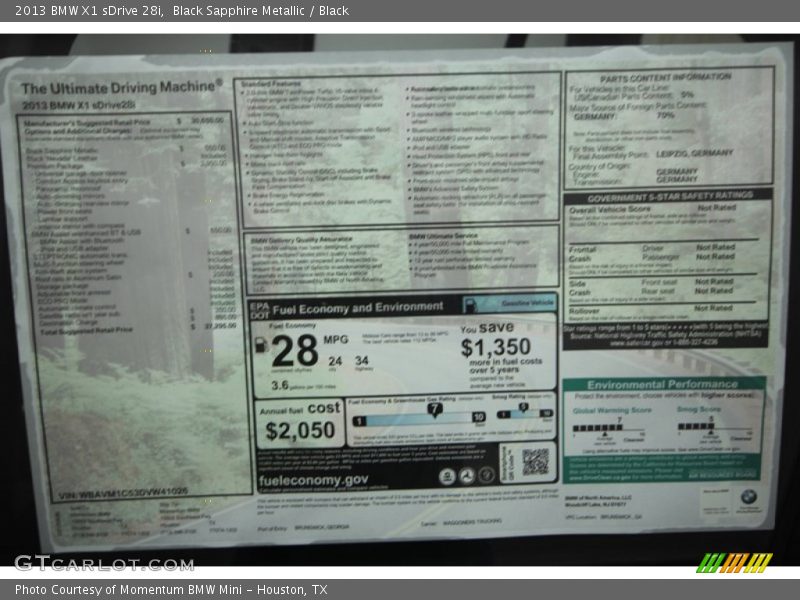800x600 pixels.
Task: Click the '2013 BMW X1 sDrive28i' sticker subtitle
Action: coord(79,106)
